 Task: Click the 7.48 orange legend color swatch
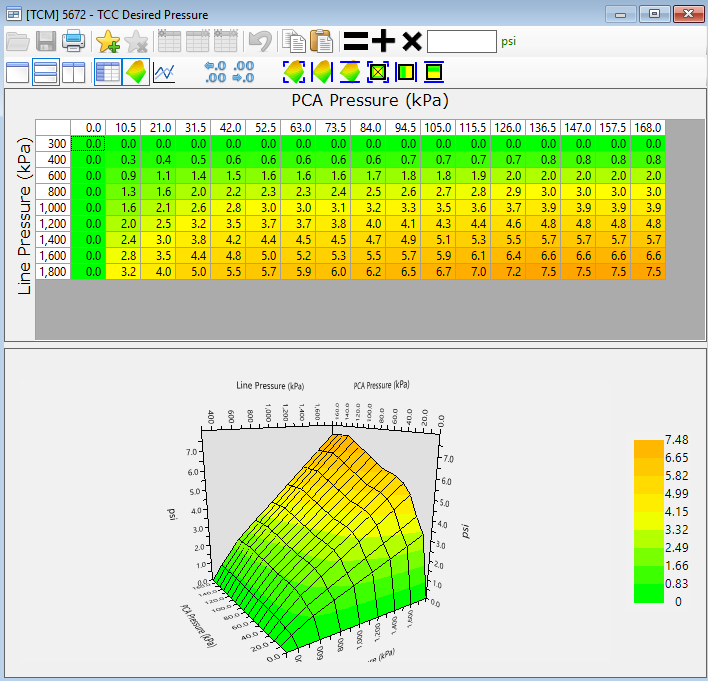(648, 449)
